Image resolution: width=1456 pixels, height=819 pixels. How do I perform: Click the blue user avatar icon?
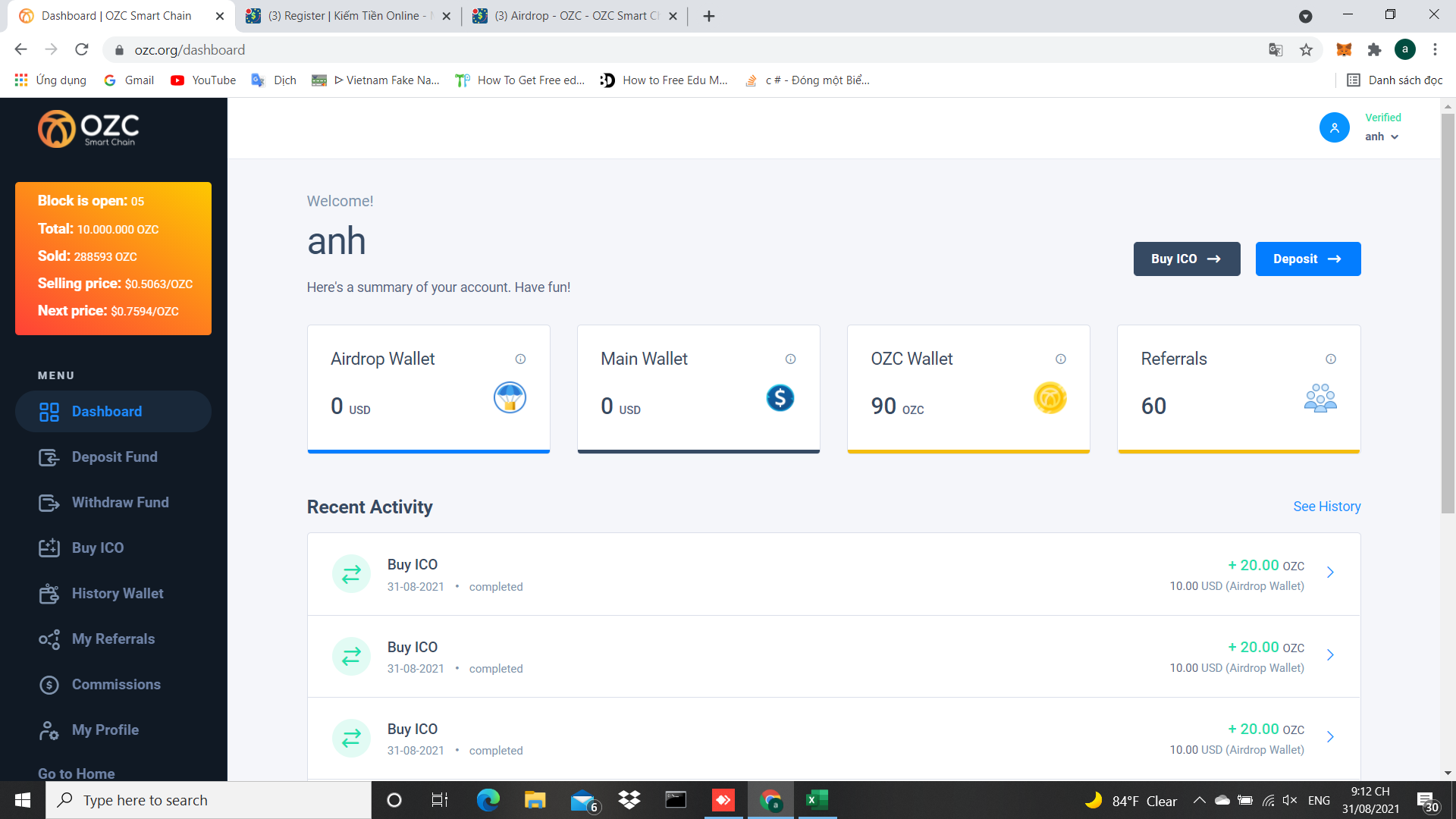coord(1335,127)
